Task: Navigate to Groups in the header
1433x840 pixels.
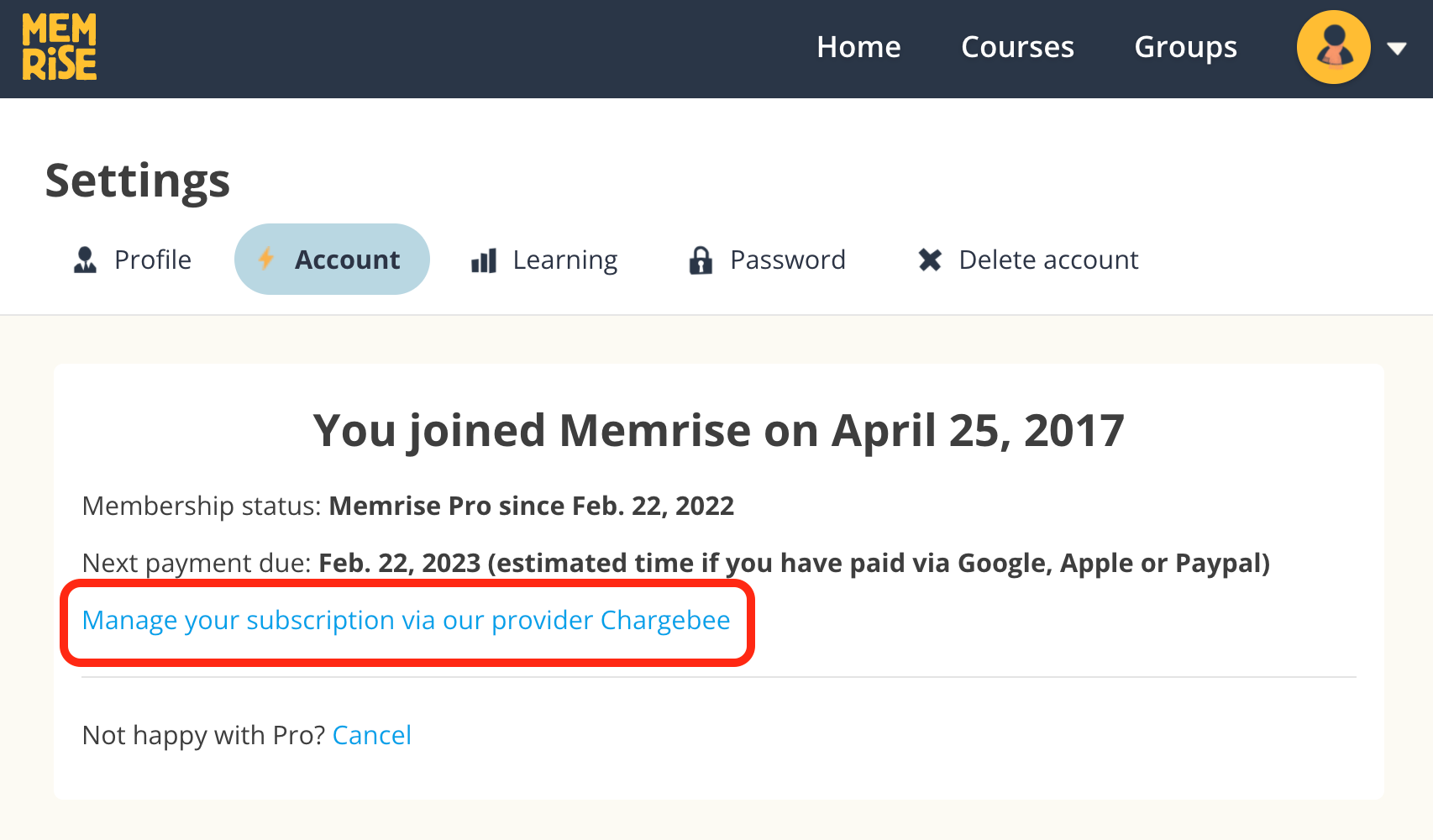Action: click(1185, 47)
